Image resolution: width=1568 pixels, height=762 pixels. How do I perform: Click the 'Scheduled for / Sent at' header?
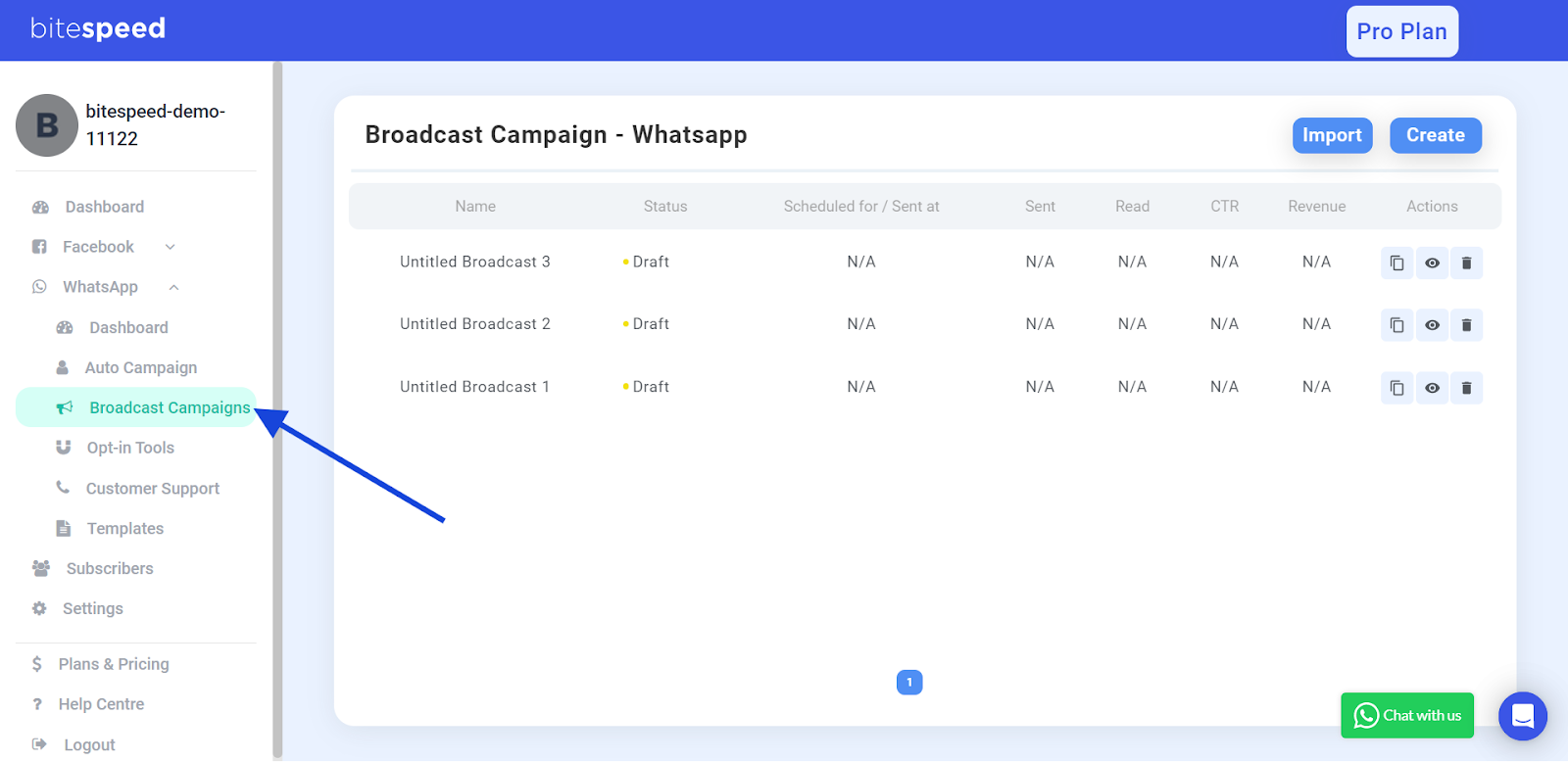[x=861, y=207]
